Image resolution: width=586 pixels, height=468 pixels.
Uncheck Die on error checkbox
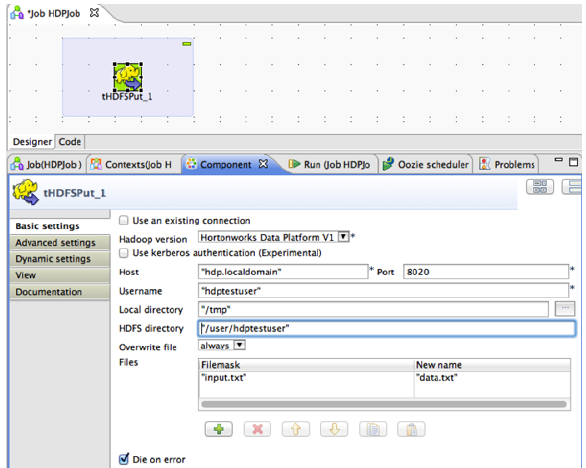(x=124, y=459)
